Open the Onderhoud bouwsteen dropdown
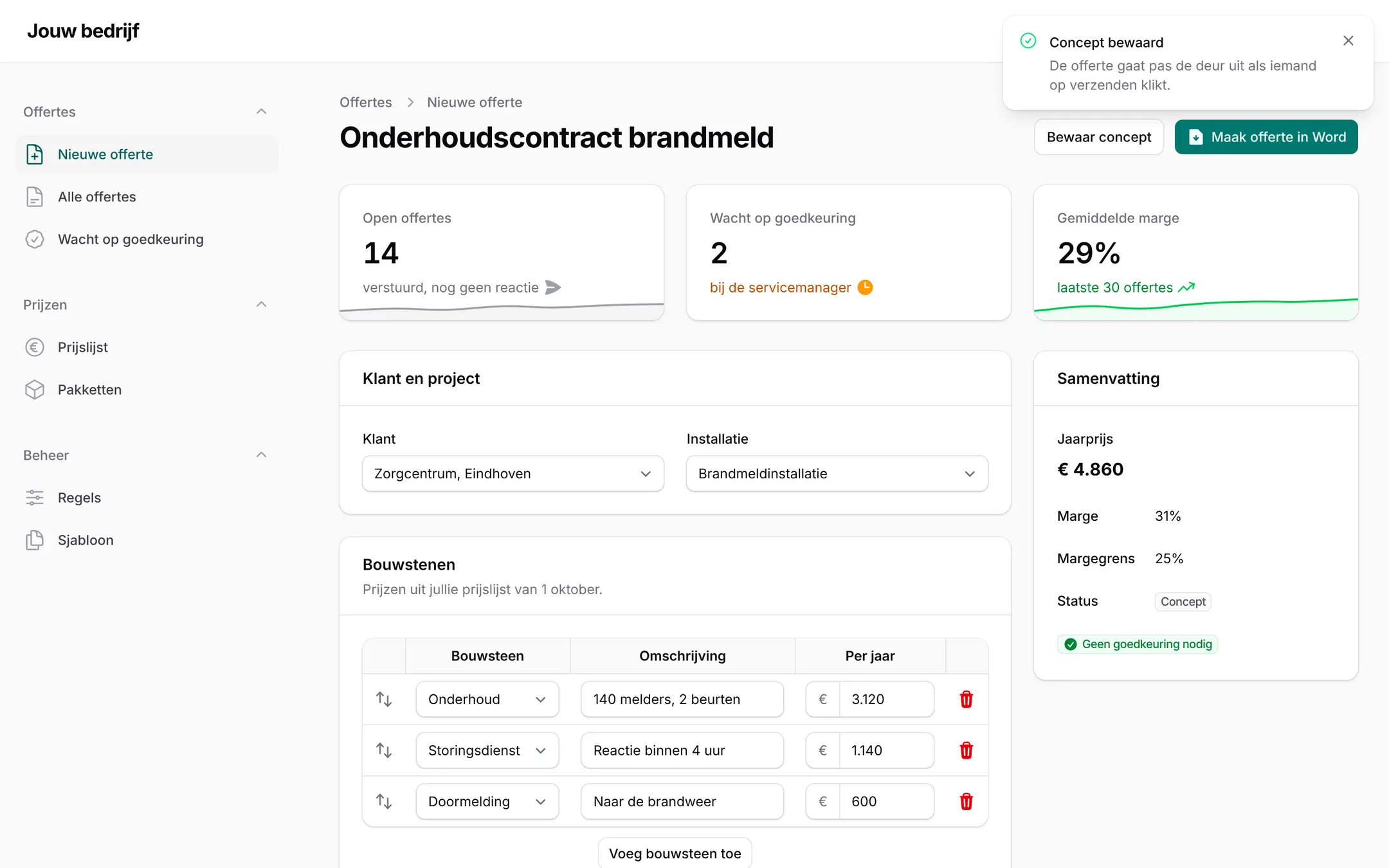Image resolution: width=1389 pixels, height=868 pixels. click(487, 699)
